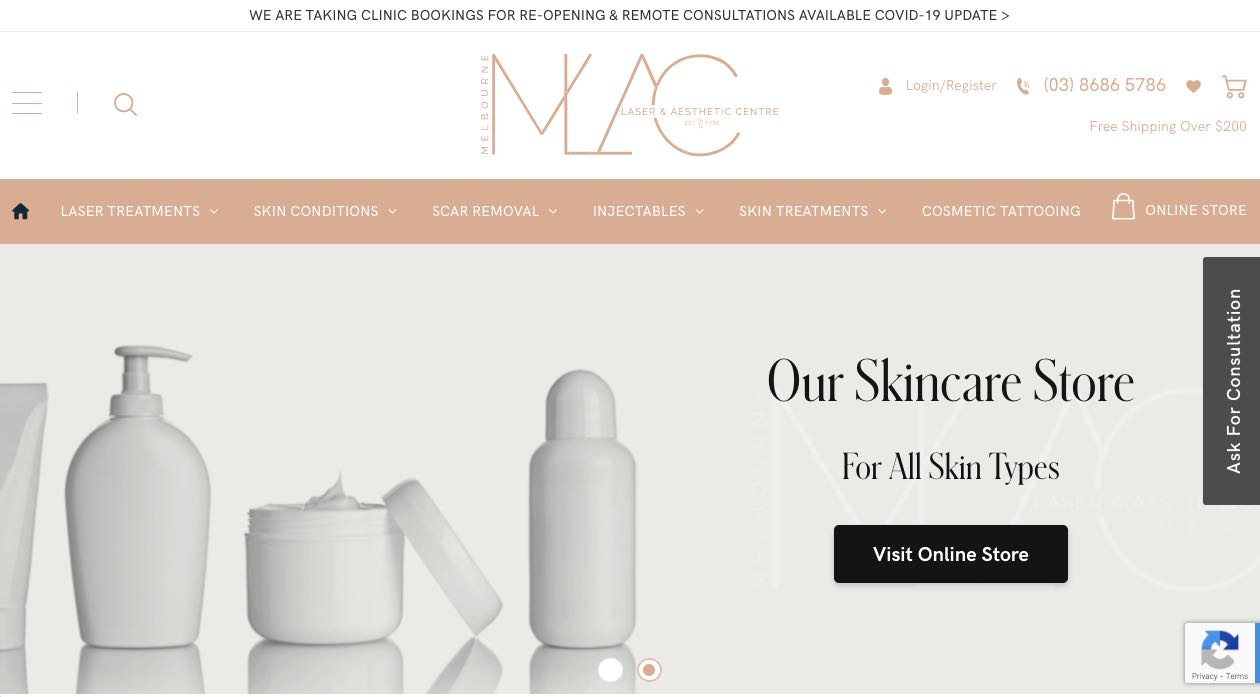
Task: Open the hamburger menu icon
Action: (x=27, y=103)
